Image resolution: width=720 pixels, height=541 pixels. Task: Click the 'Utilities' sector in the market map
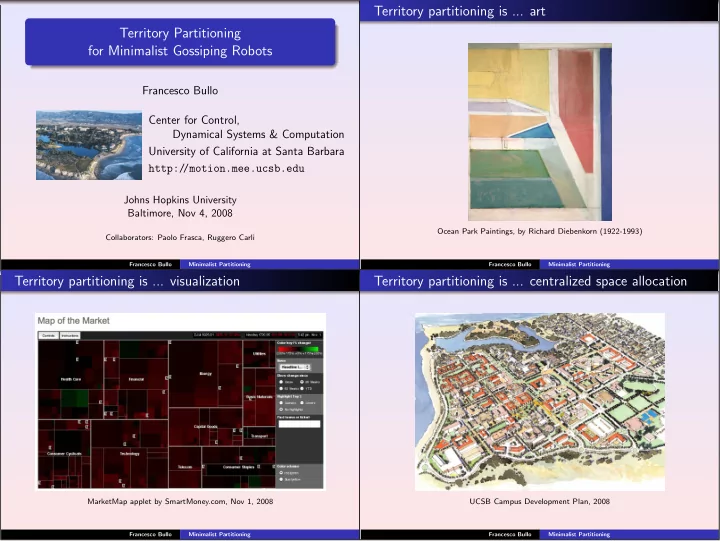(259, 354)
